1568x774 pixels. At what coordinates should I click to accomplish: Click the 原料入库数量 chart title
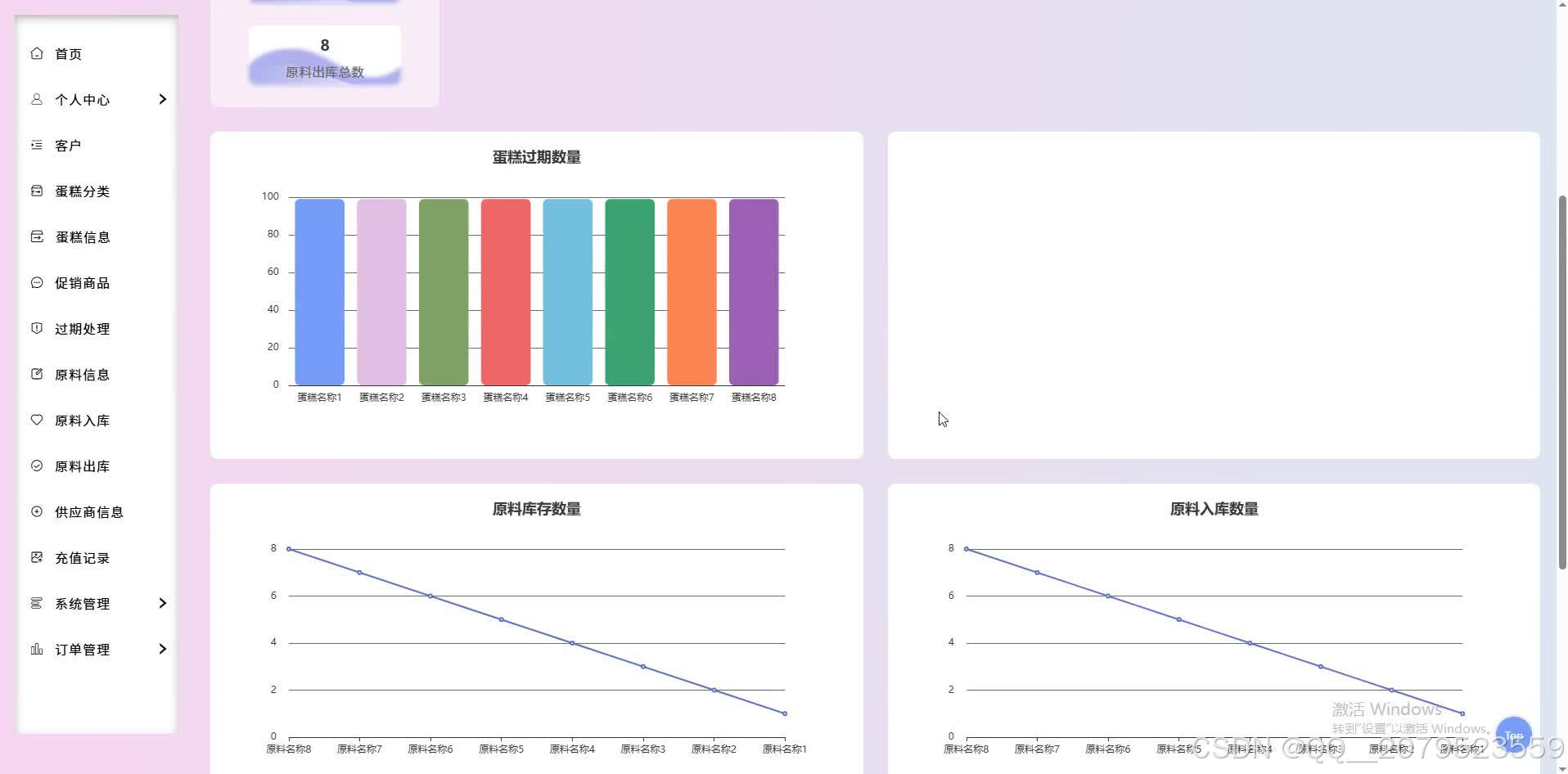pos(1214,509)
